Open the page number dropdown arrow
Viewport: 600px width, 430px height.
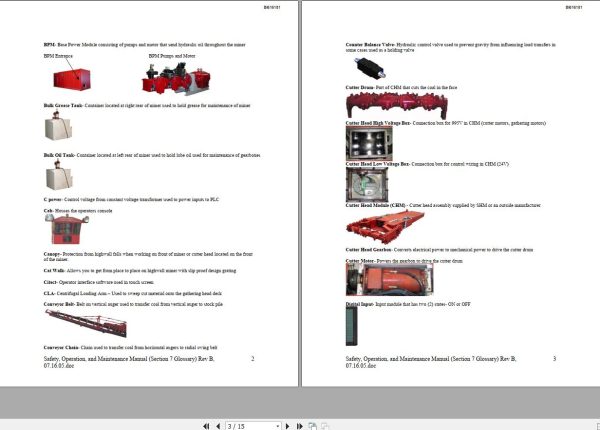point(278,426)
